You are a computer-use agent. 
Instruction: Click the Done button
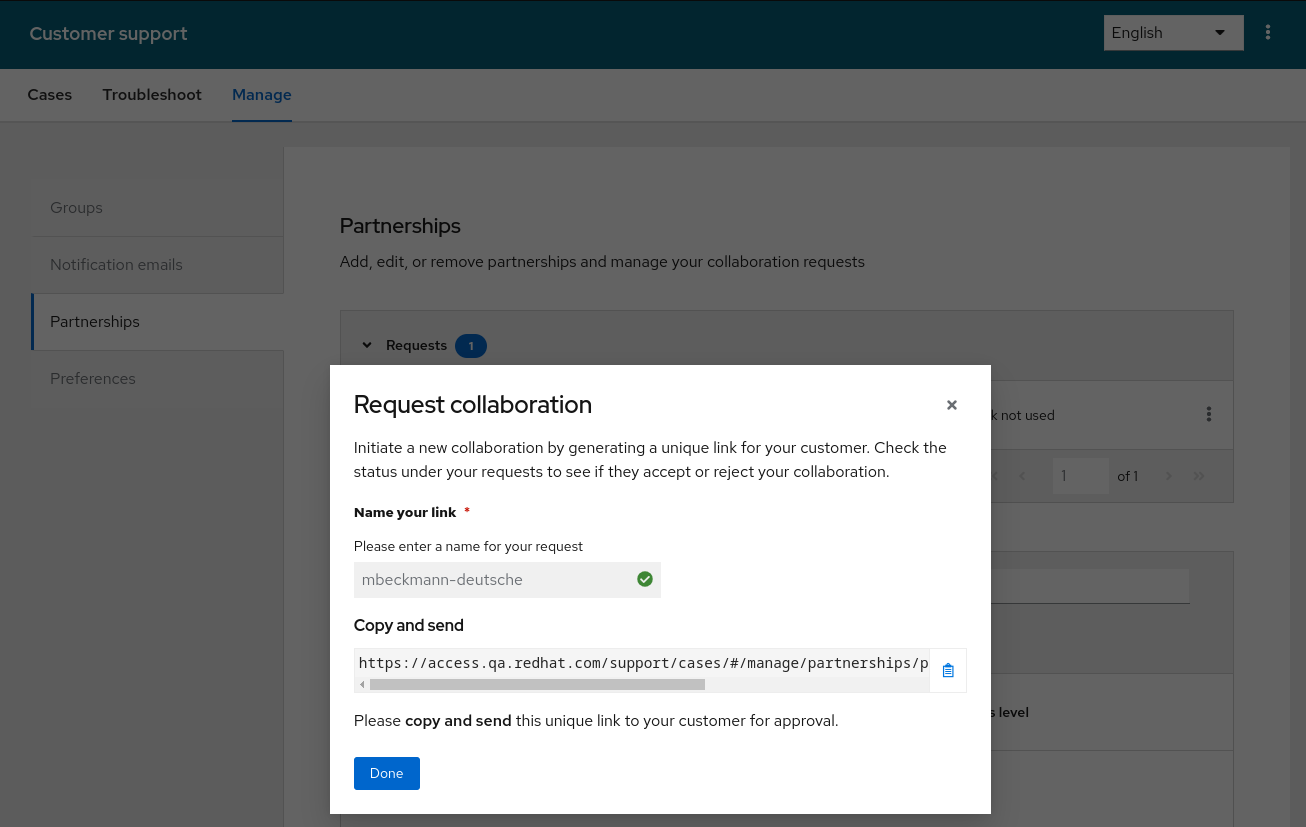(x=386, y=773)
